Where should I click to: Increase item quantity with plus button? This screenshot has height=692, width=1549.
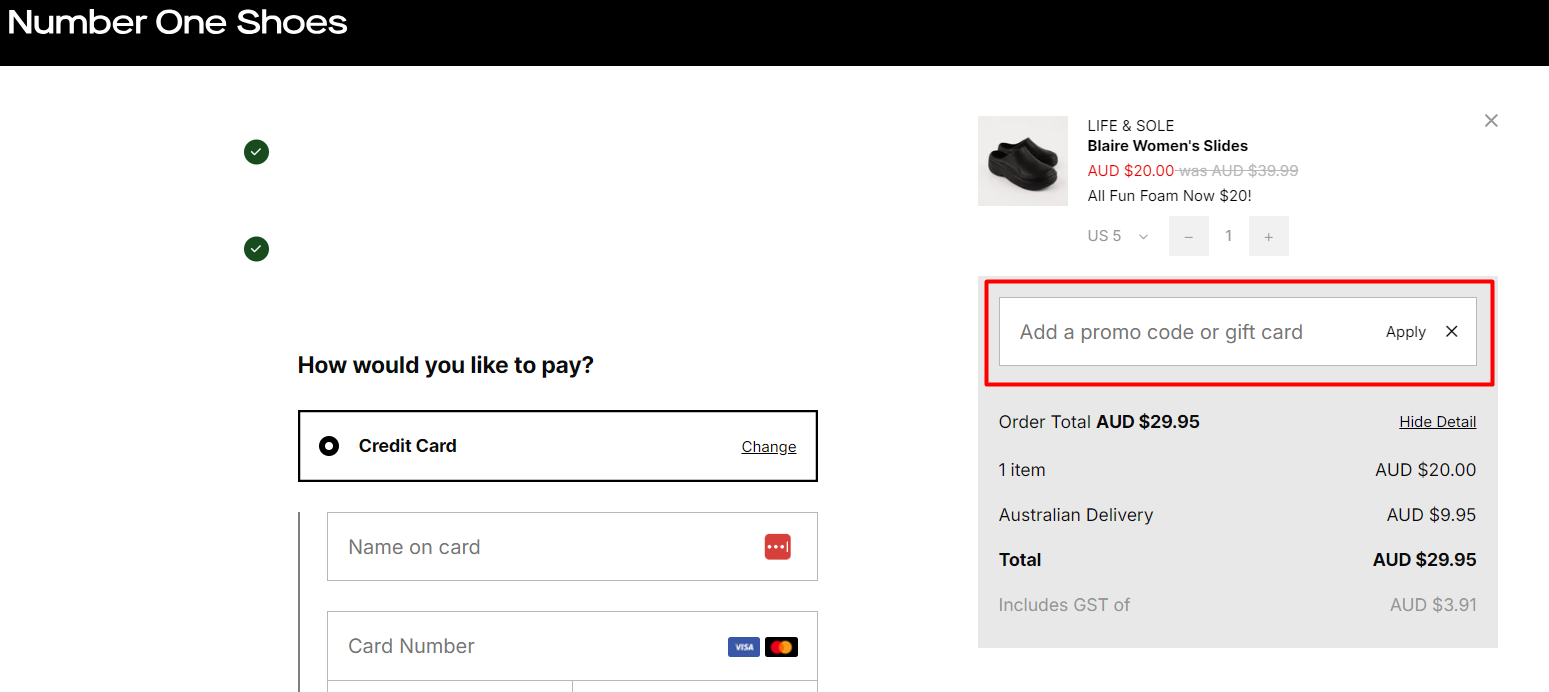pyautogui.click(x=1268, y=236)
